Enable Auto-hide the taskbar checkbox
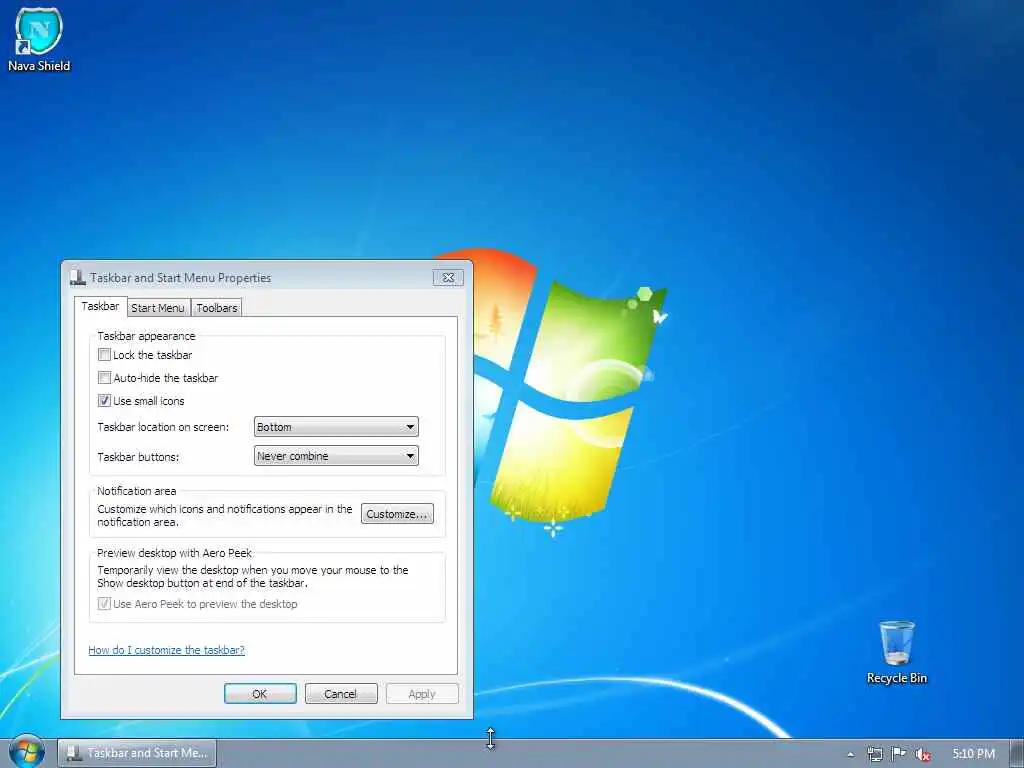 point(104,377)
